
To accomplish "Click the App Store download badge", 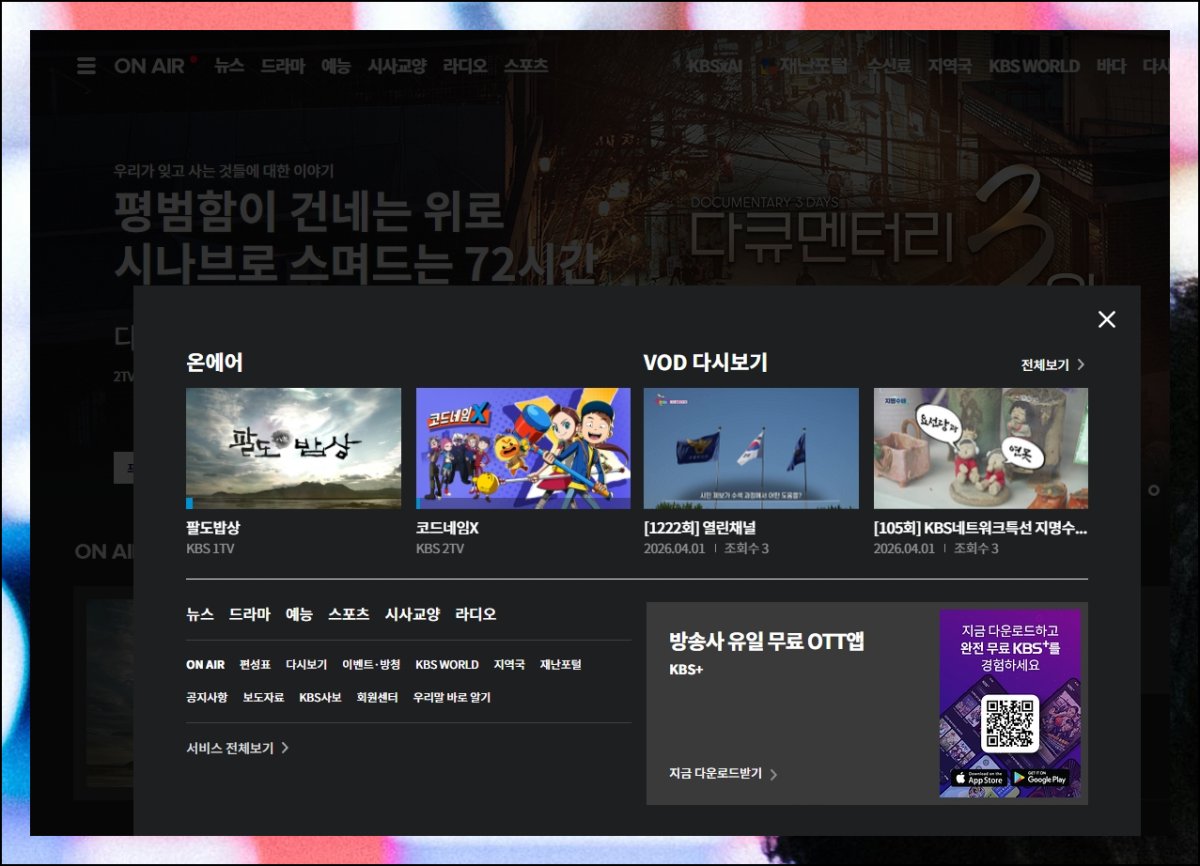I will tap(978, 778).
